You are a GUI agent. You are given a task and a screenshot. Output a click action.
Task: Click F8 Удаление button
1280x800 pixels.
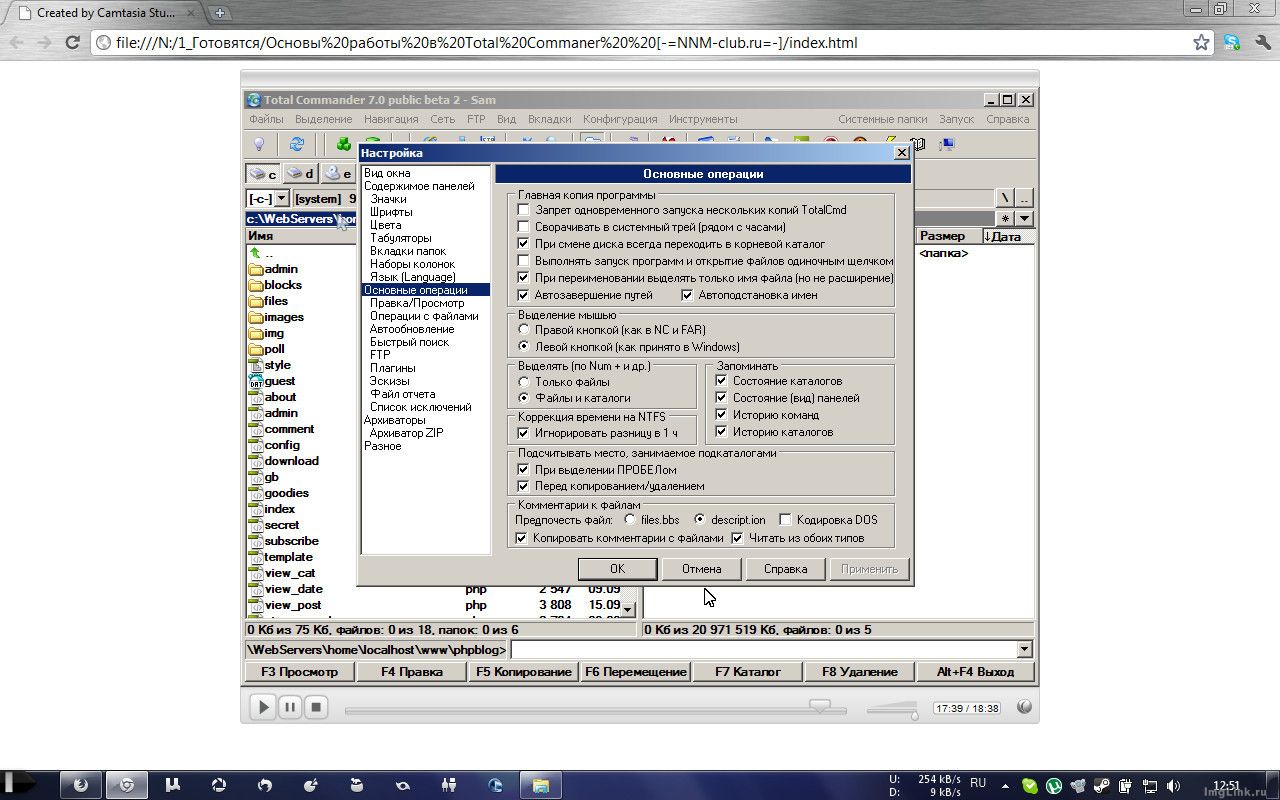860,672
